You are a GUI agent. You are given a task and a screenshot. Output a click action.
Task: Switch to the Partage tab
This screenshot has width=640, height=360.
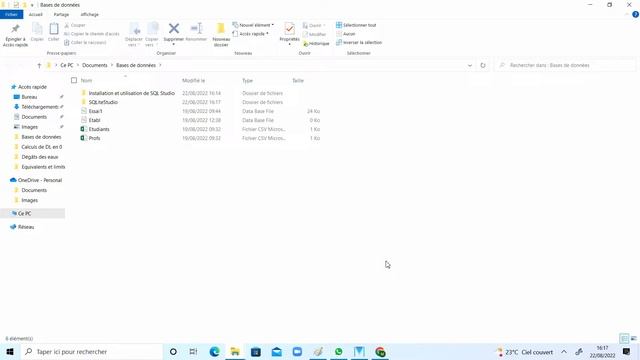click(x=61, y=14)
